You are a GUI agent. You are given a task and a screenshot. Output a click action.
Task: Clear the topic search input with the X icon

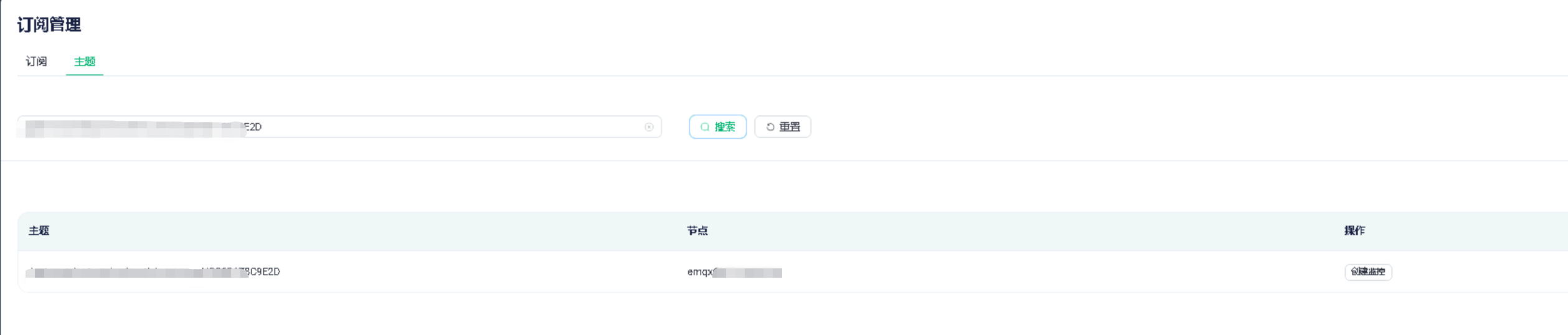(x=649, y=127)
